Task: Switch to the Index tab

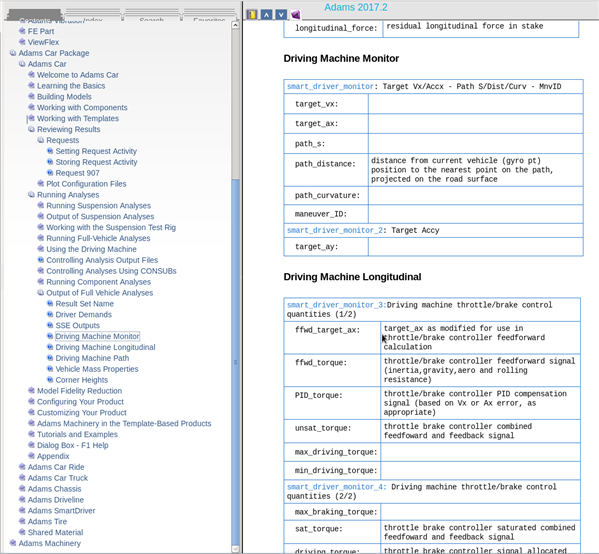Action: [93, 16]
